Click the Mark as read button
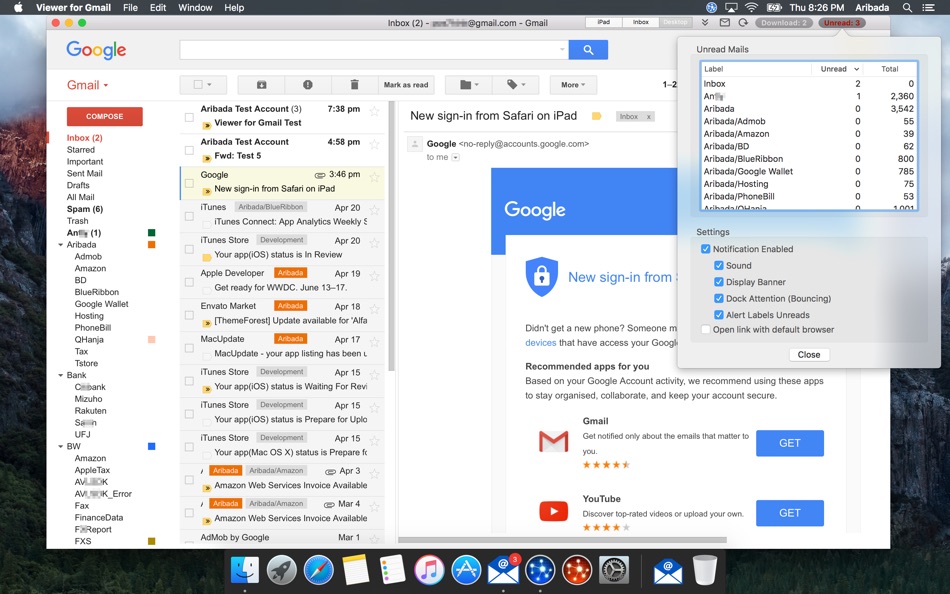 point(406,85)
